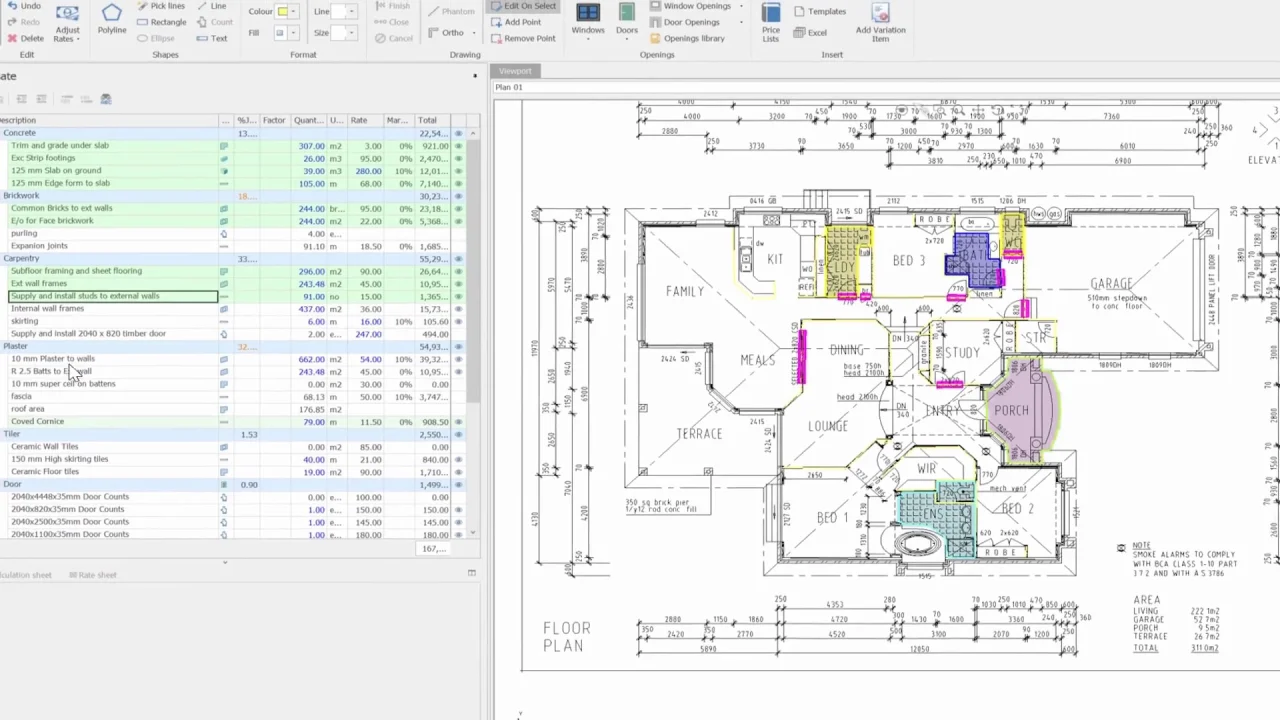Screen dimensions: 1280x720
Task: Click measurement icon on Trim and grade under slab row
Action: click(x=224, y=146)
